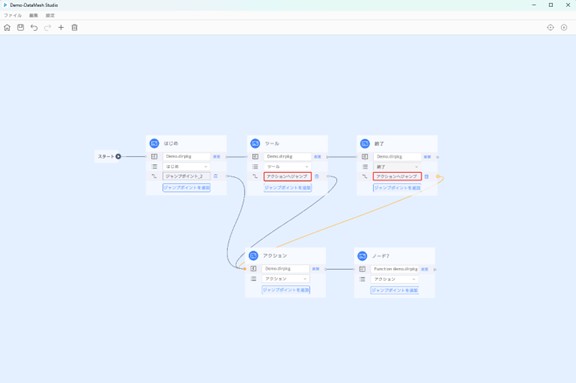Click red-outlined アクションへジャンプ field in 終了 node
Screen dimensions: 576x383
pyautogui.click(x=397, y=177)
